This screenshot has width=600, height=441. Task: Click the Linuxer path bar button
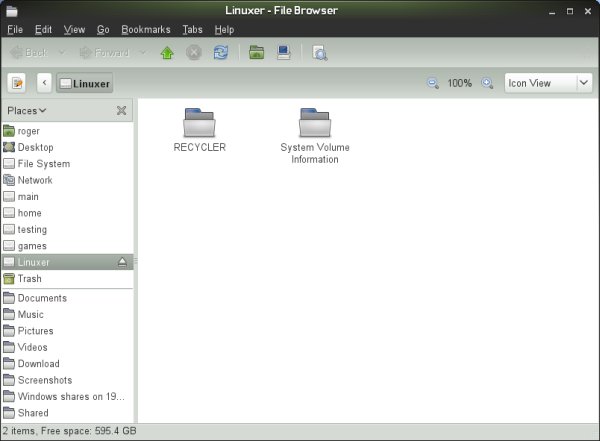(x=85, y=83)
